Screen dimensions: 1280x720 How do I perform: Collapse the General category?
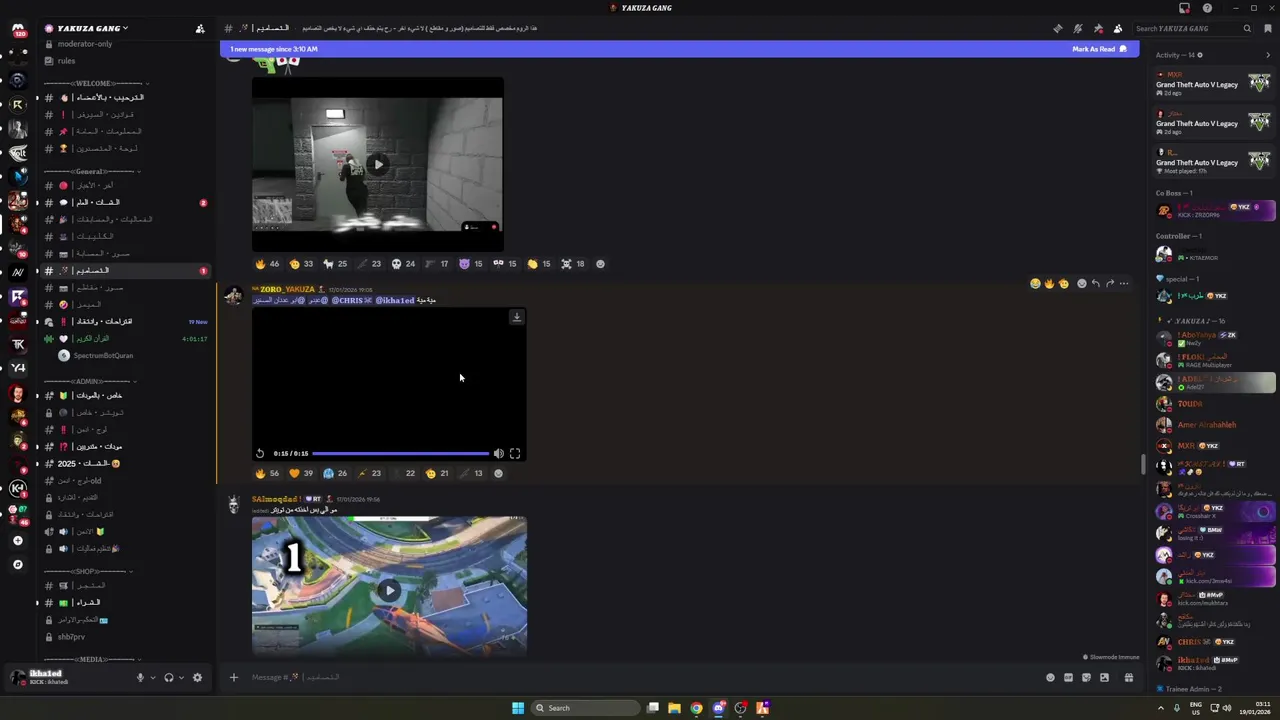coord(92,171)
